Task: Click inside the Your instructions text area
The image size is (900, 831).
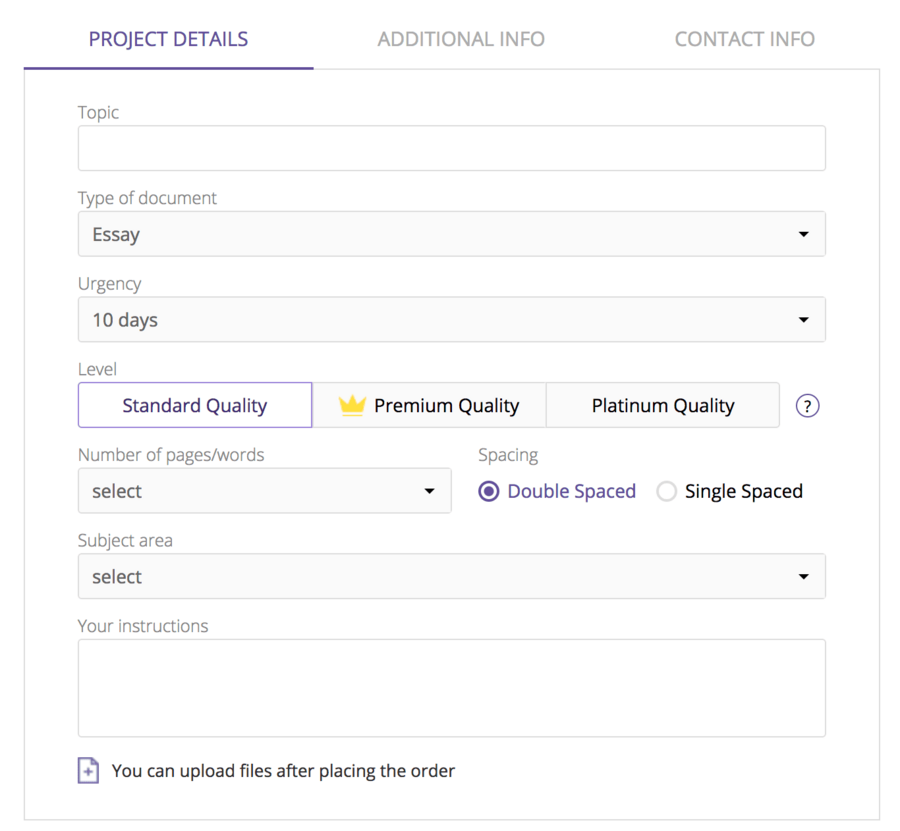Action: click(x=452, y=688)
